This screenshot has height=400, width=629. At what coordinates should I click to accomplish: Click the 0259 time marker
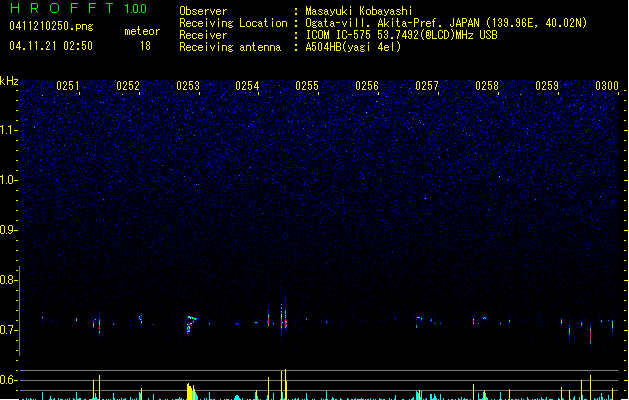click(x=547, y=86)
